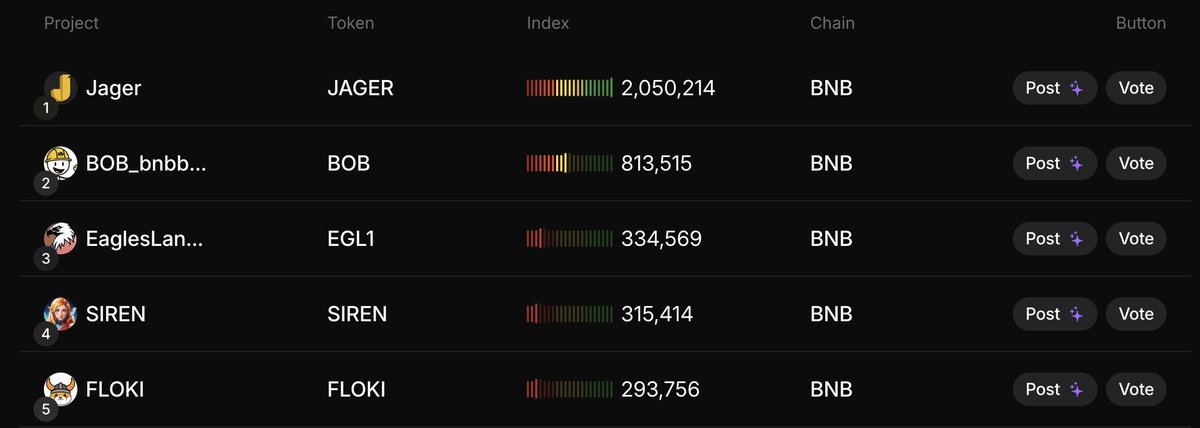Post about the EaglesLand project

1055,238
